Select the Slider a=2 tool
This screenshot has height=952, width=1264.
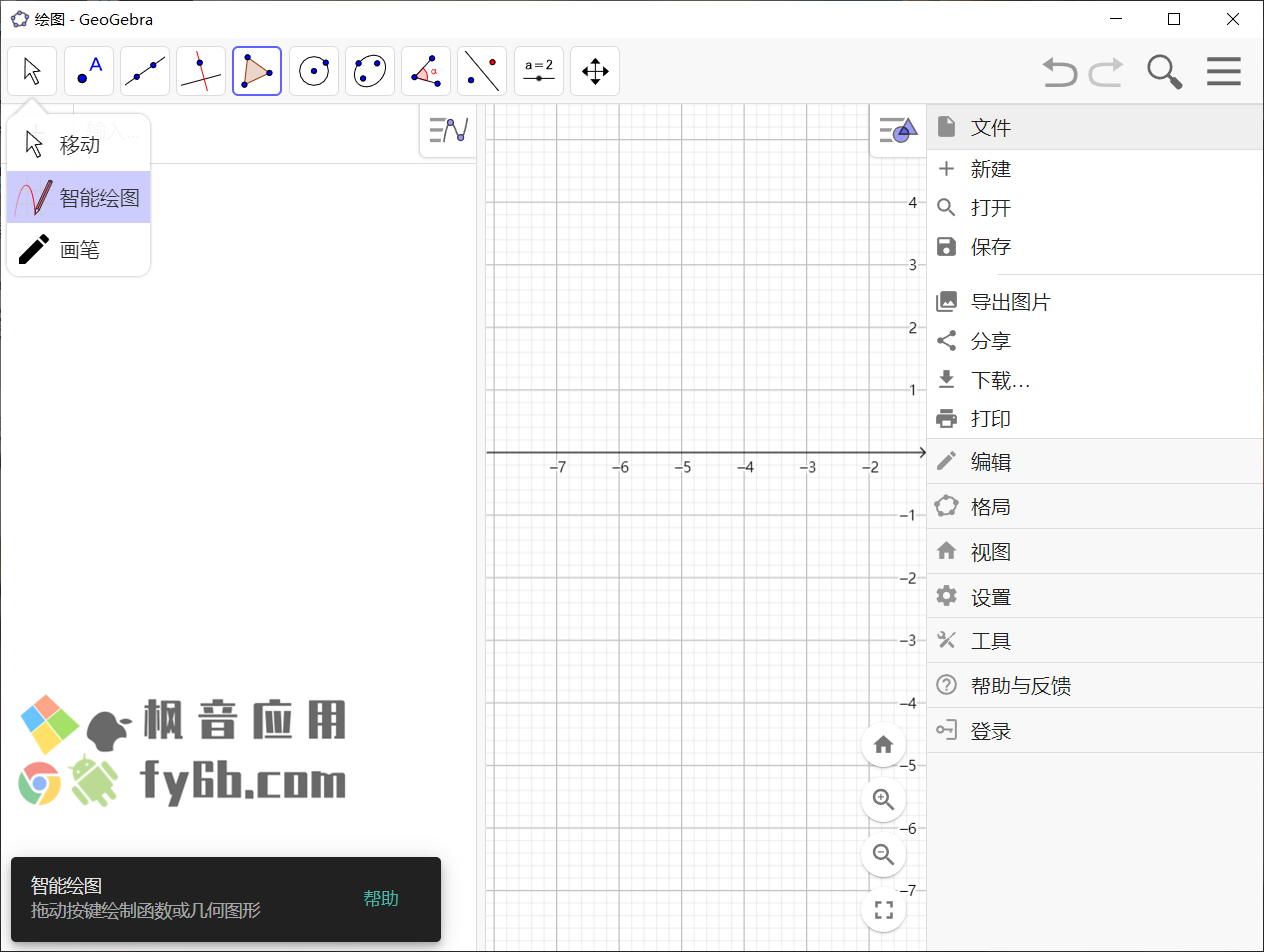tap(539, 71)
